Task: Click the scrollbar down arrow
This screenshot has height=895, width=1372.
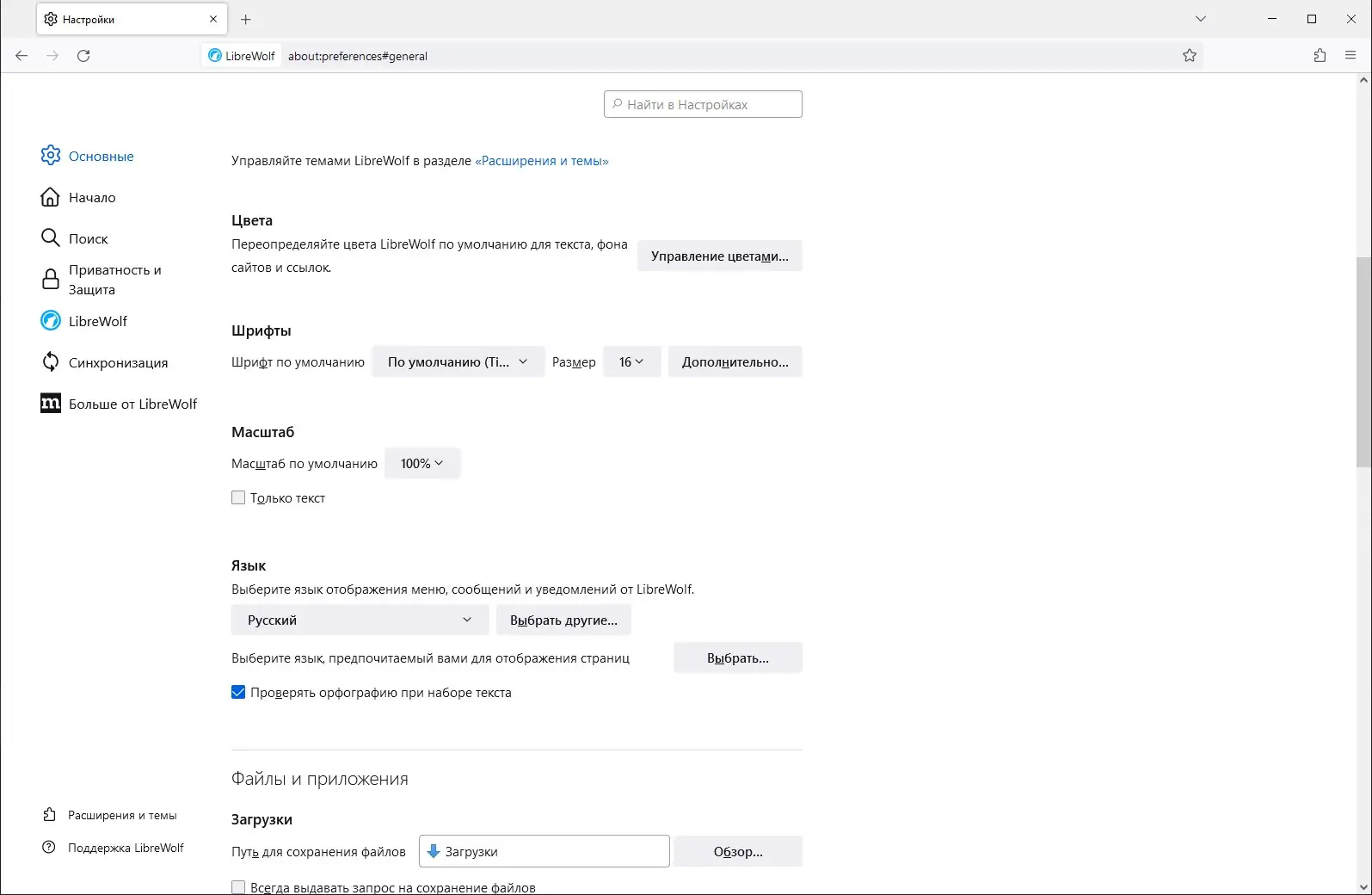Action: click(x=1363, y=887)
